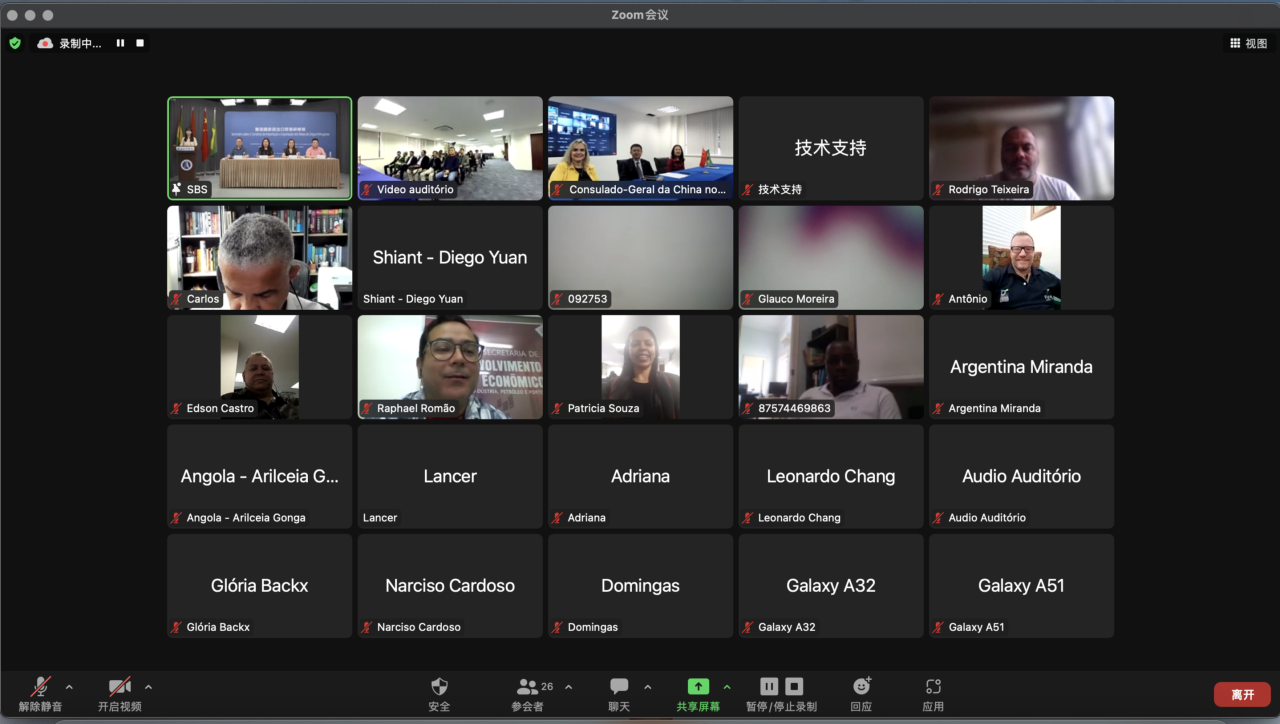
Task: Expand the audio options arrow beside mute
Action: 69,687
